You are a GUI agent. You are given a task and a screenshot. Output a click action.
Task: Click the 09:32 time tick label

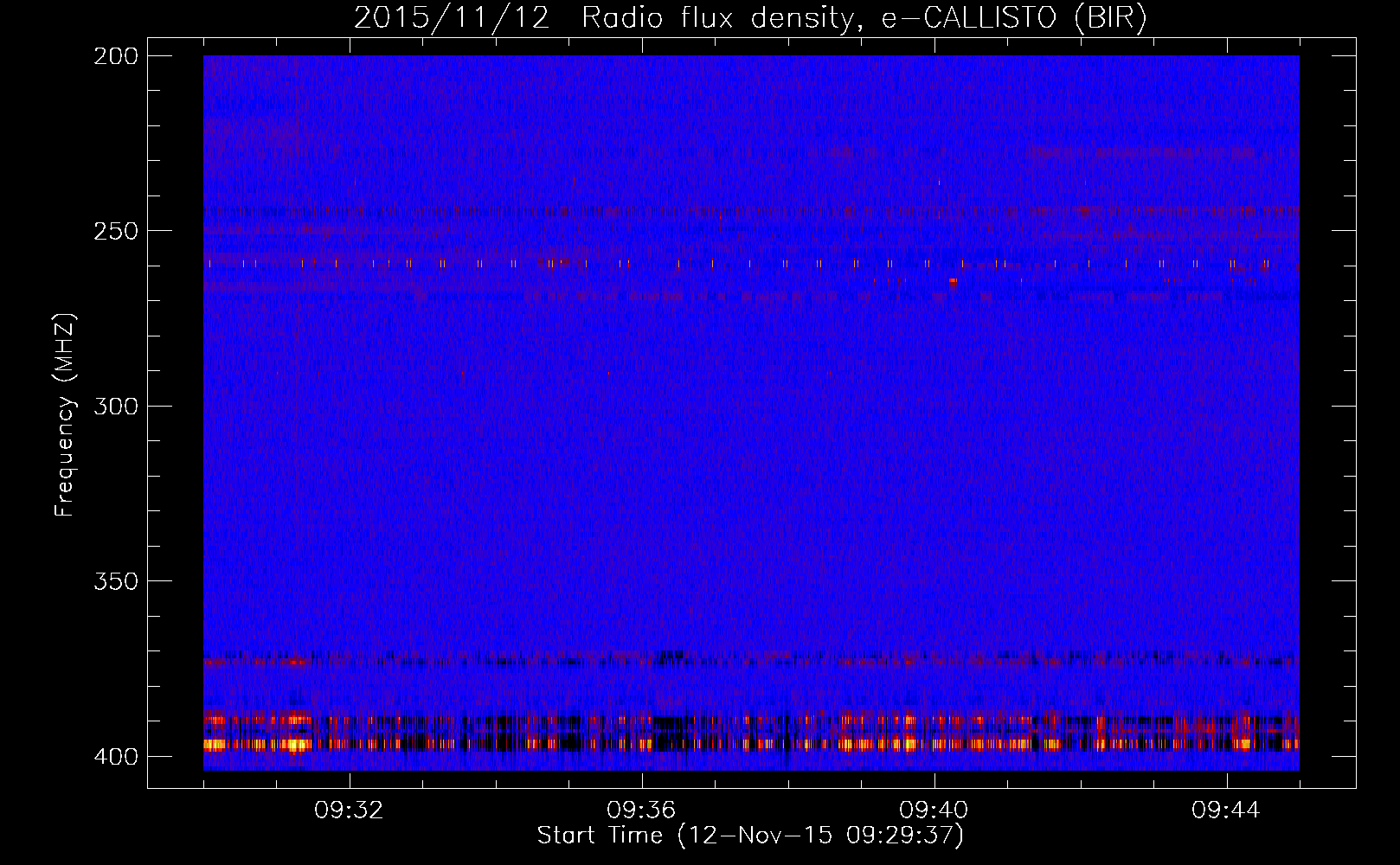tap(349, 811)
